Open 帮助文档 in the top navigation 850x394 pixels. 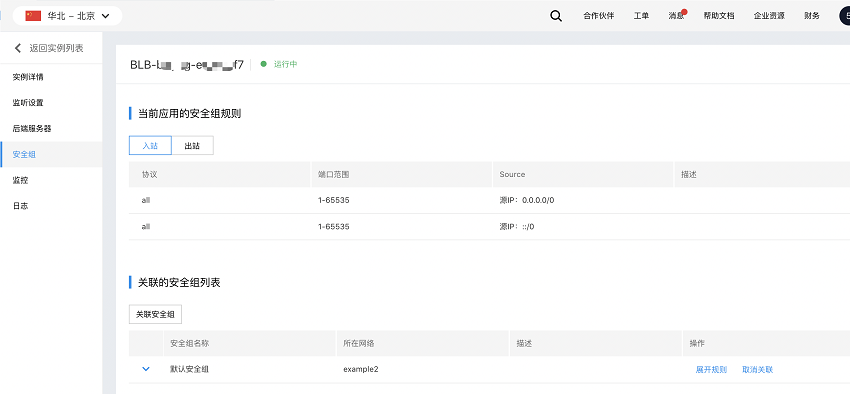tap(719, 16)
